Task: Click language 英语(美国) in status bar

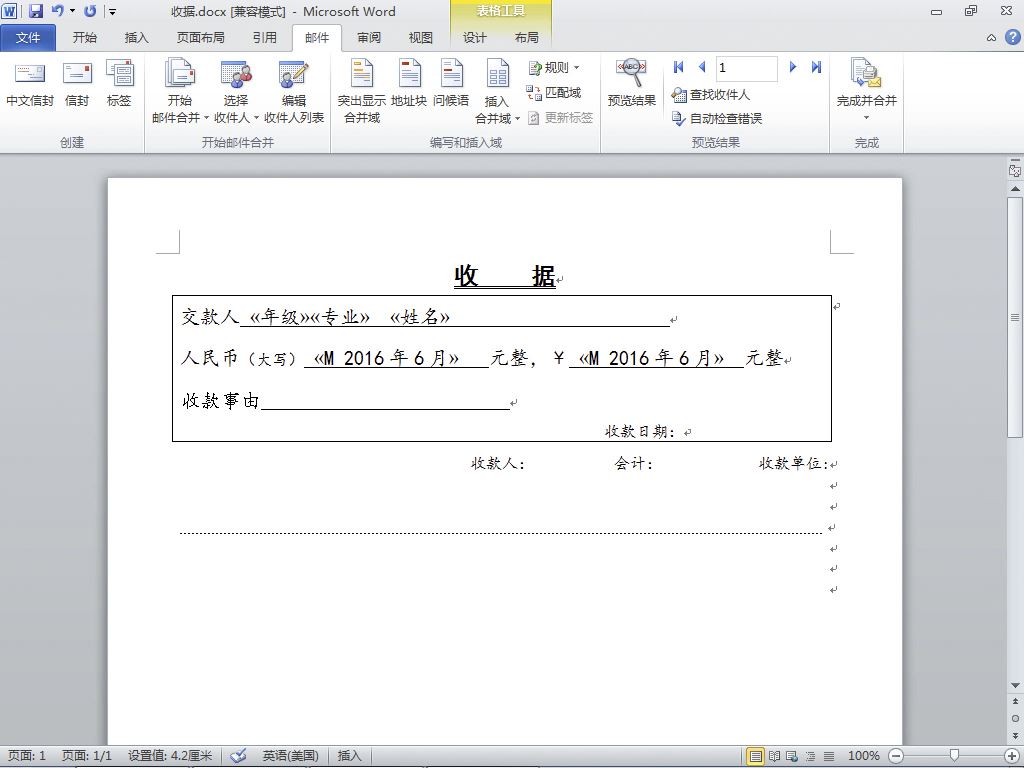Action: tap(291, 756)
